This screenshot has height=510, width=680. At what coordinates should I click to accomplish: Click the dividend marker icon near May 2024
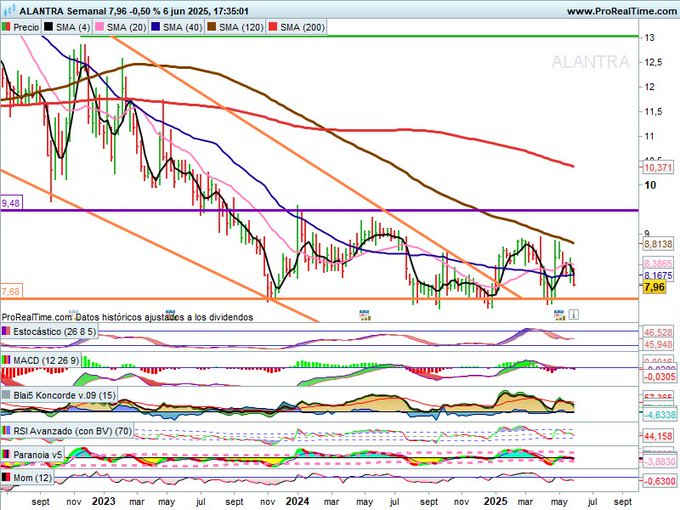366,315
